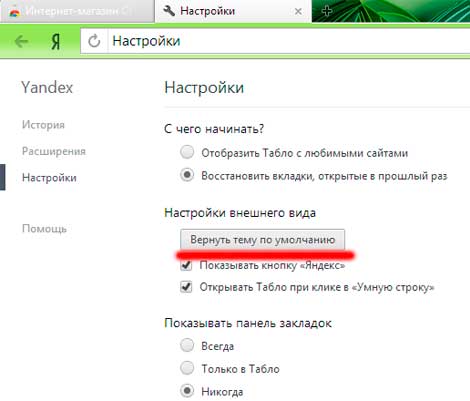Open Yandex home via the Я button
This screenshot has height=401, width=470.
(x=56, y=42)
